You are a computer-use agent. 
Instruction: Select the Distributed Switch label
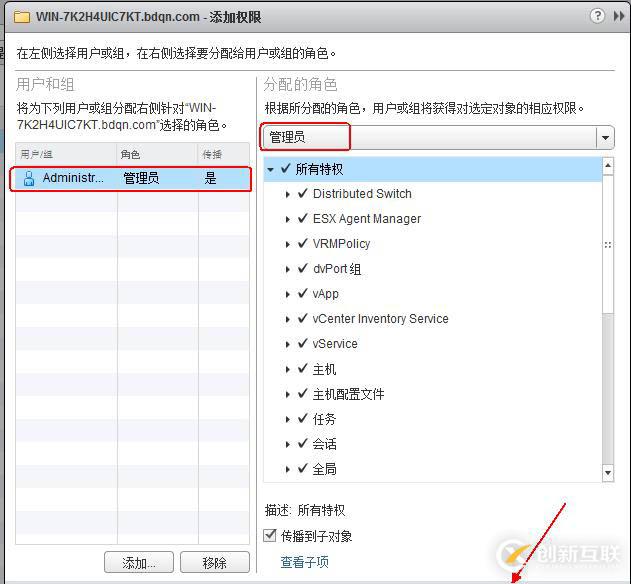(362, 194)
